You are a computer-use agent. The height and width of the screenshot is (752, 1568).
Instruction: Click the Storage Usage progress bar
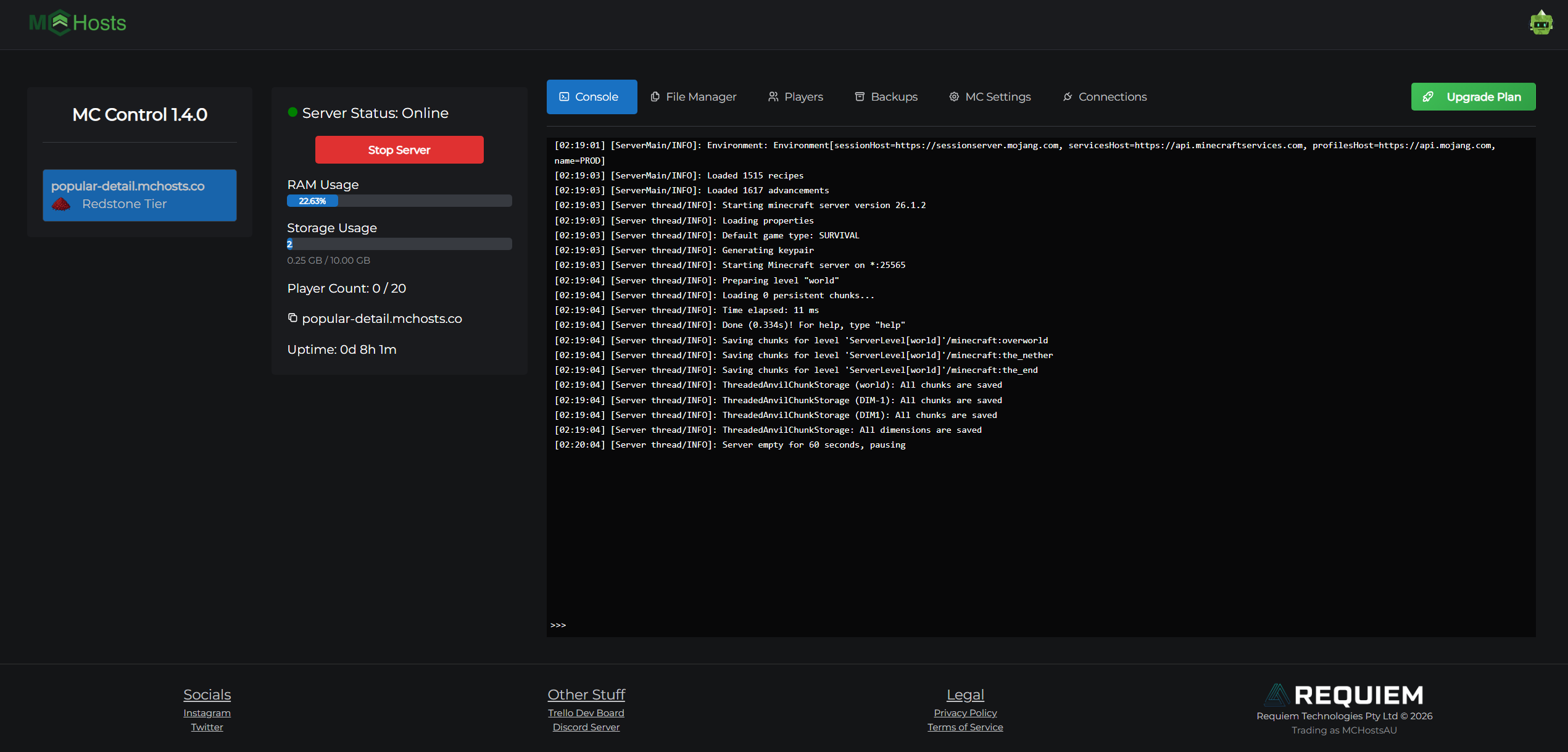pos(399,244)
